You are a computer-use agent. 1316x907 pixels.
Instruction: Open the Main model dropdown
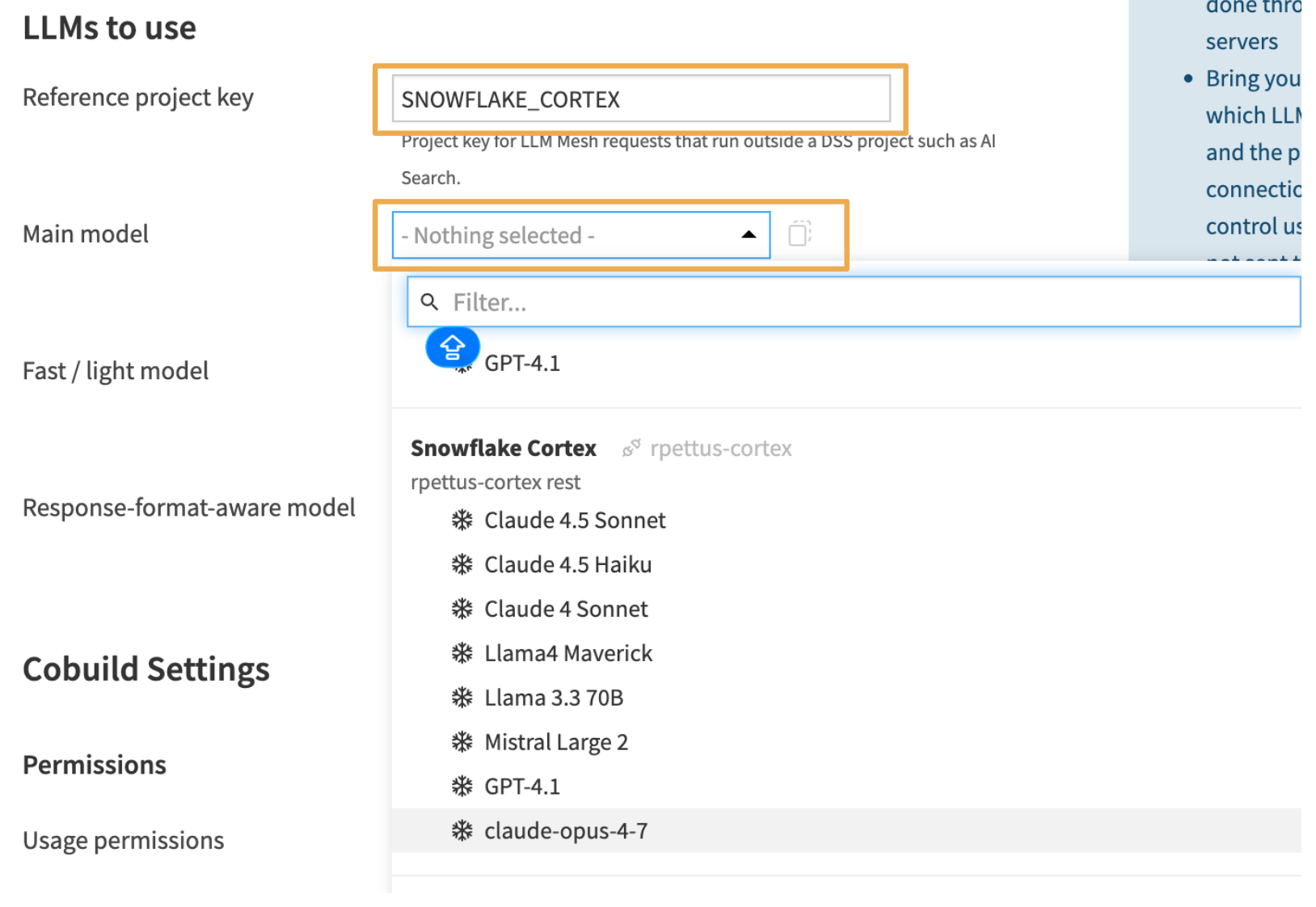pyautogui.click(x=580, y=235)
